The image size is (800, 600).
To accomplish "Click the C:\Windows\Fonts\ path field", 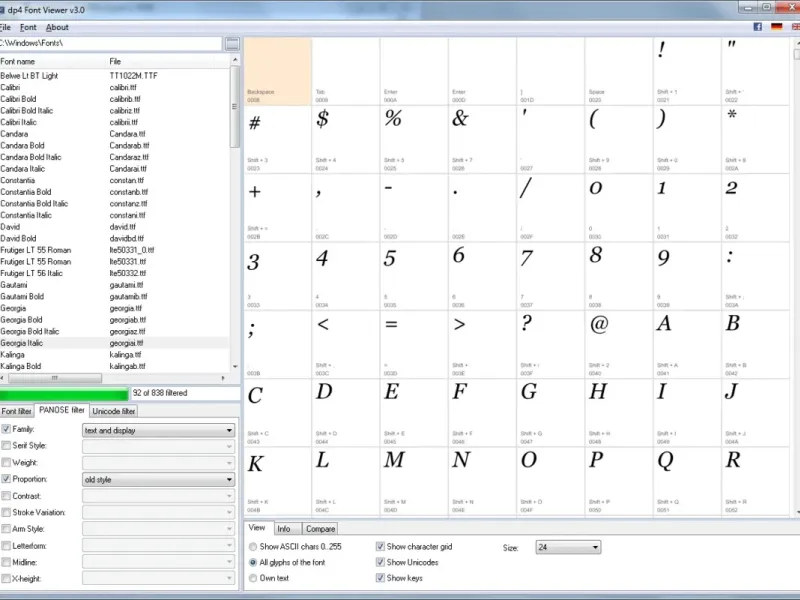I will (x=111, y=43).
